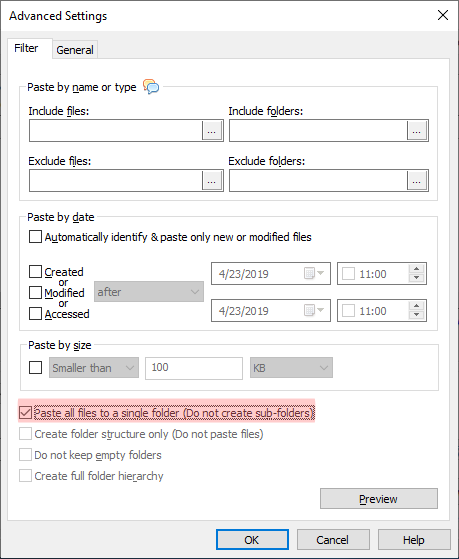Enable automatically identify new or modified files

[35, 237]
